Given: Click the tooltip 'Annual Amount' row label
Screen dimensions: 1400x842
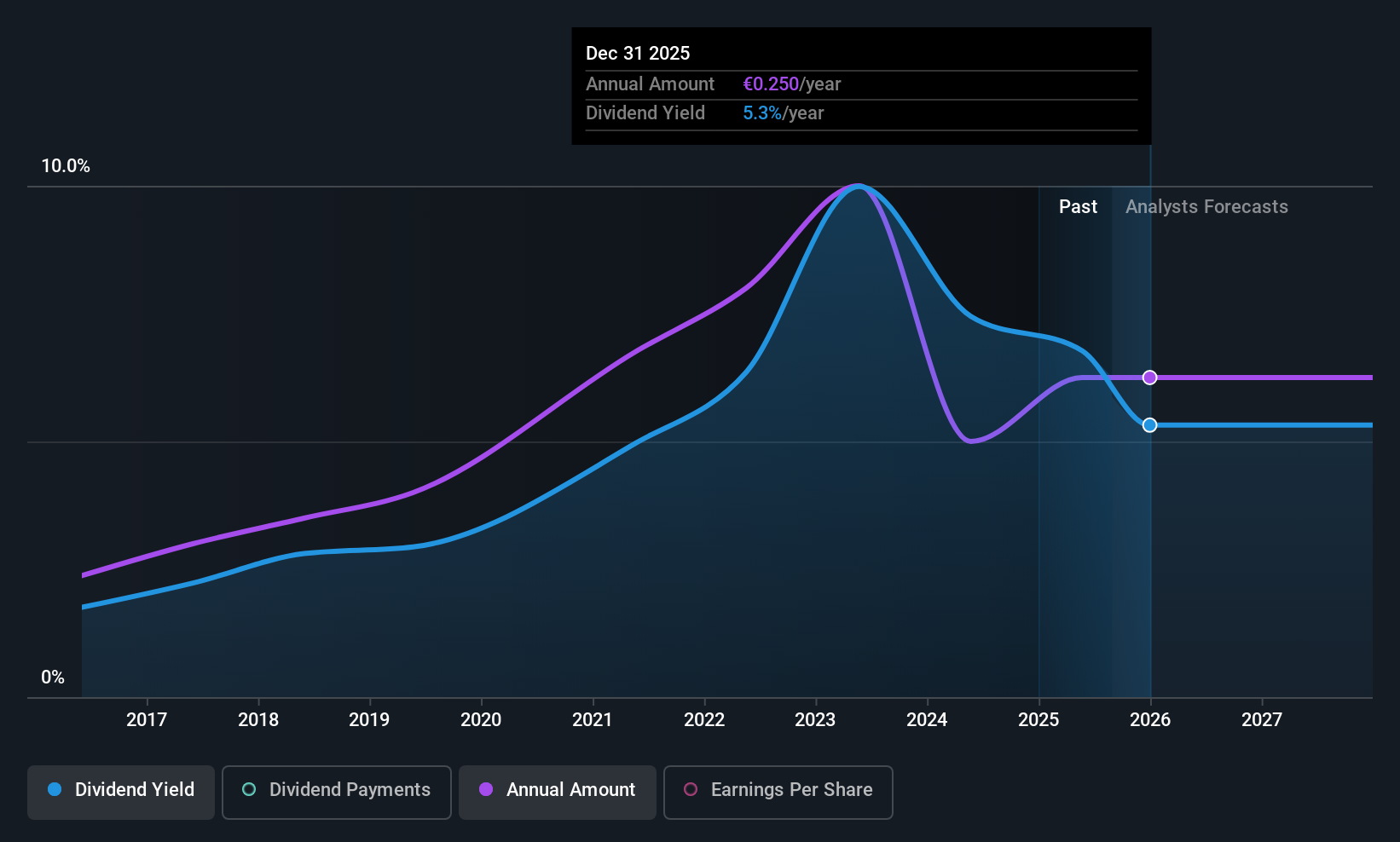Looking at the screenshot, I should click(x=650, y=84).
